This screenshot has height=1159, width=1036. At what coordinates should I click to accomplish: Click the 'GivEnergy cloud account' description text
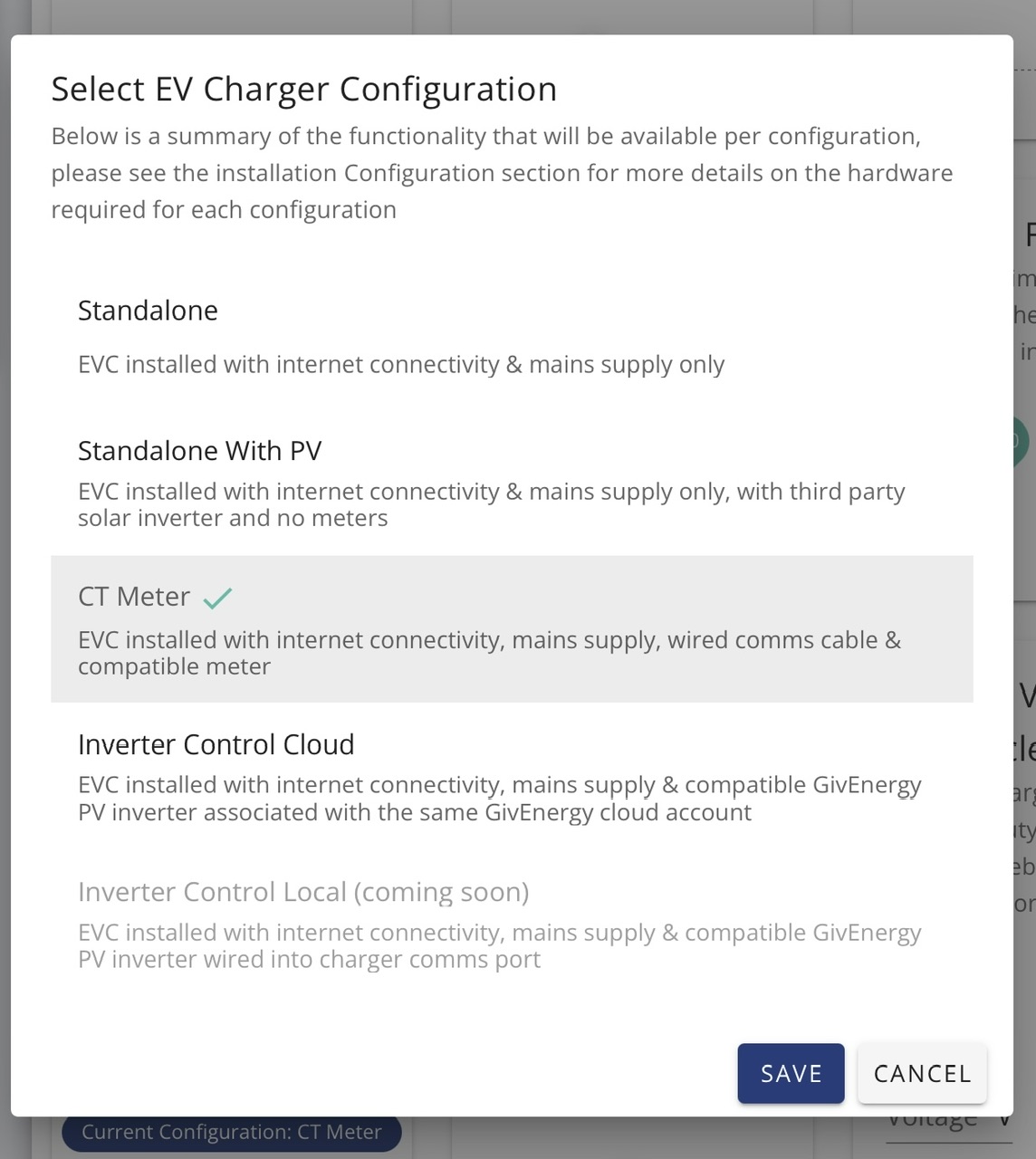[618, 812]
